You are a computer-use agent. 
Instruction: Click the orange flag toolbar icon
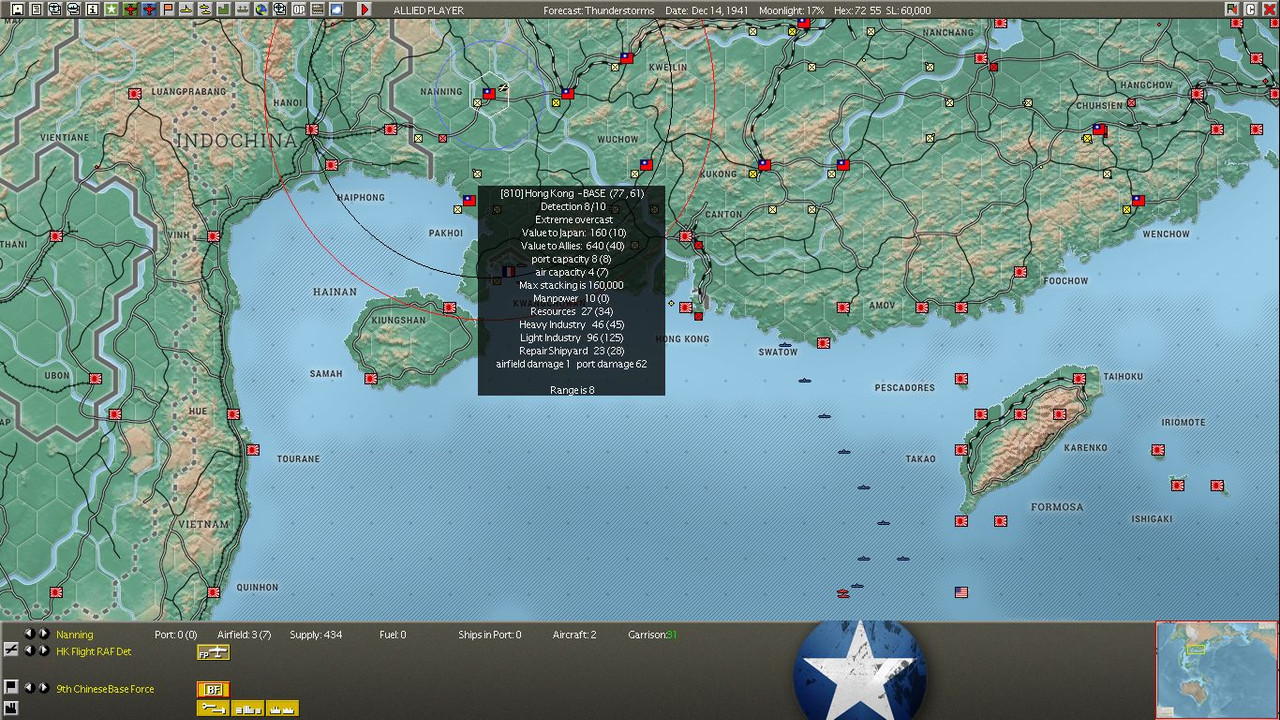point(168,10)
